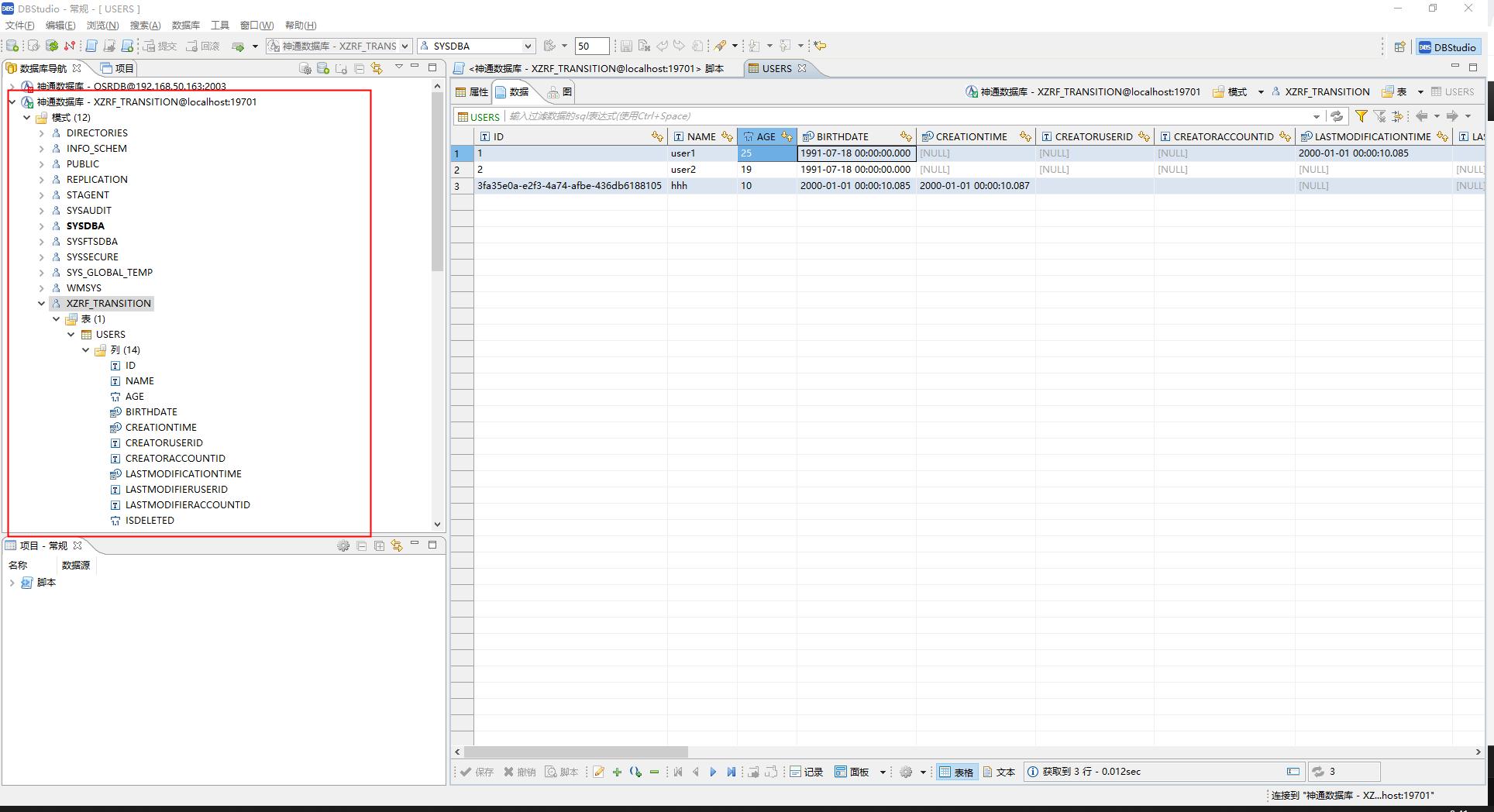Collapse the 模式 (12) folder

pyautogui.click(x=27, y=117)
